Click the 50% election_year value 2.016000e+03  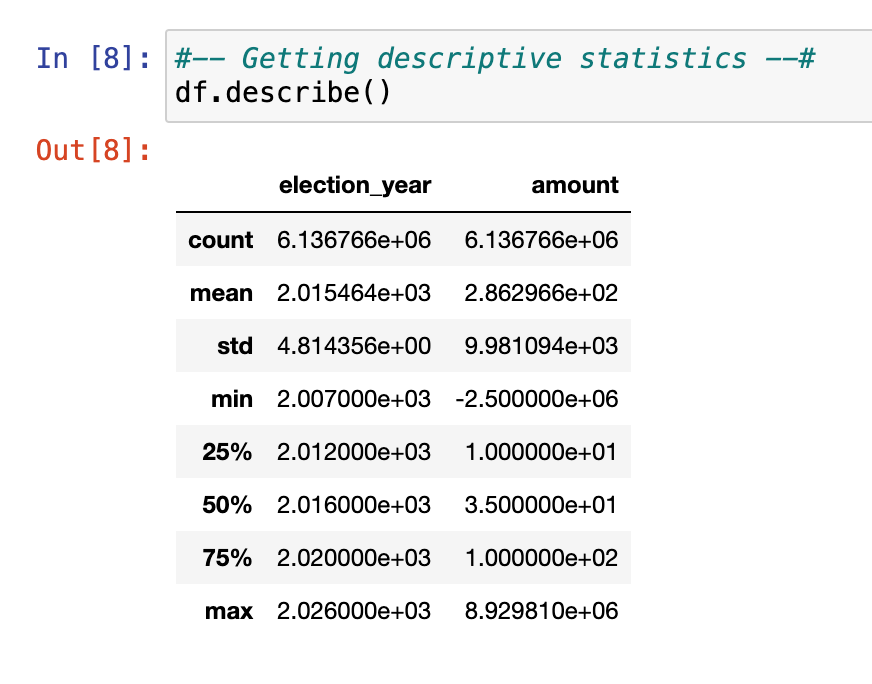pyautogui.click(x=354, y=505)
